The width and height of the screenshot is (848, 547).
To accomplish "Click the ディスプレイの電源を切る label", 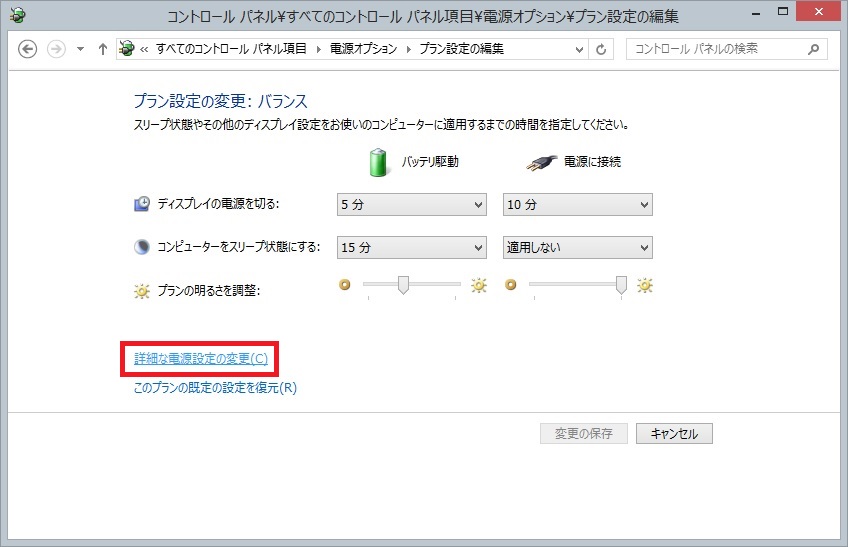I will click(218, 204).
